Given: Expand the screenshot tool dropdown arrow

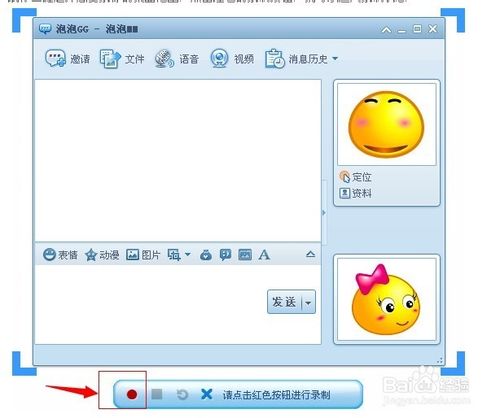Looking at the screenshot, I should pos(188,254).
